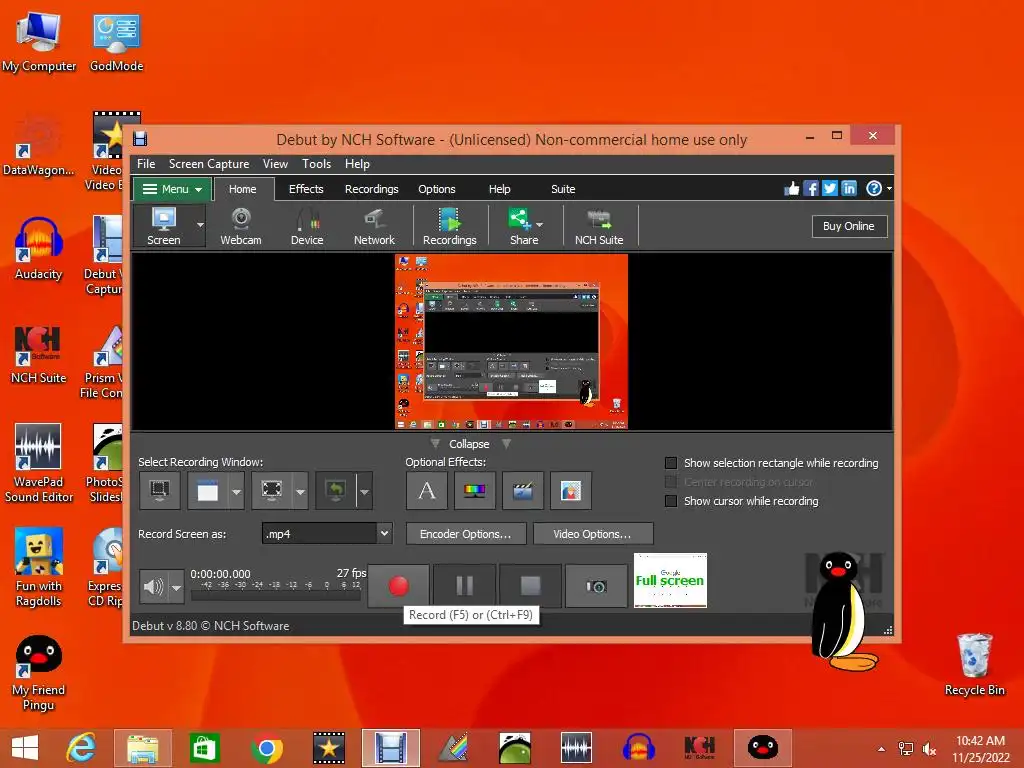Choose the rectangle region selection button
Viewport: 1024px width, 768px height.
pyautogui.click(x=272, y=490)
